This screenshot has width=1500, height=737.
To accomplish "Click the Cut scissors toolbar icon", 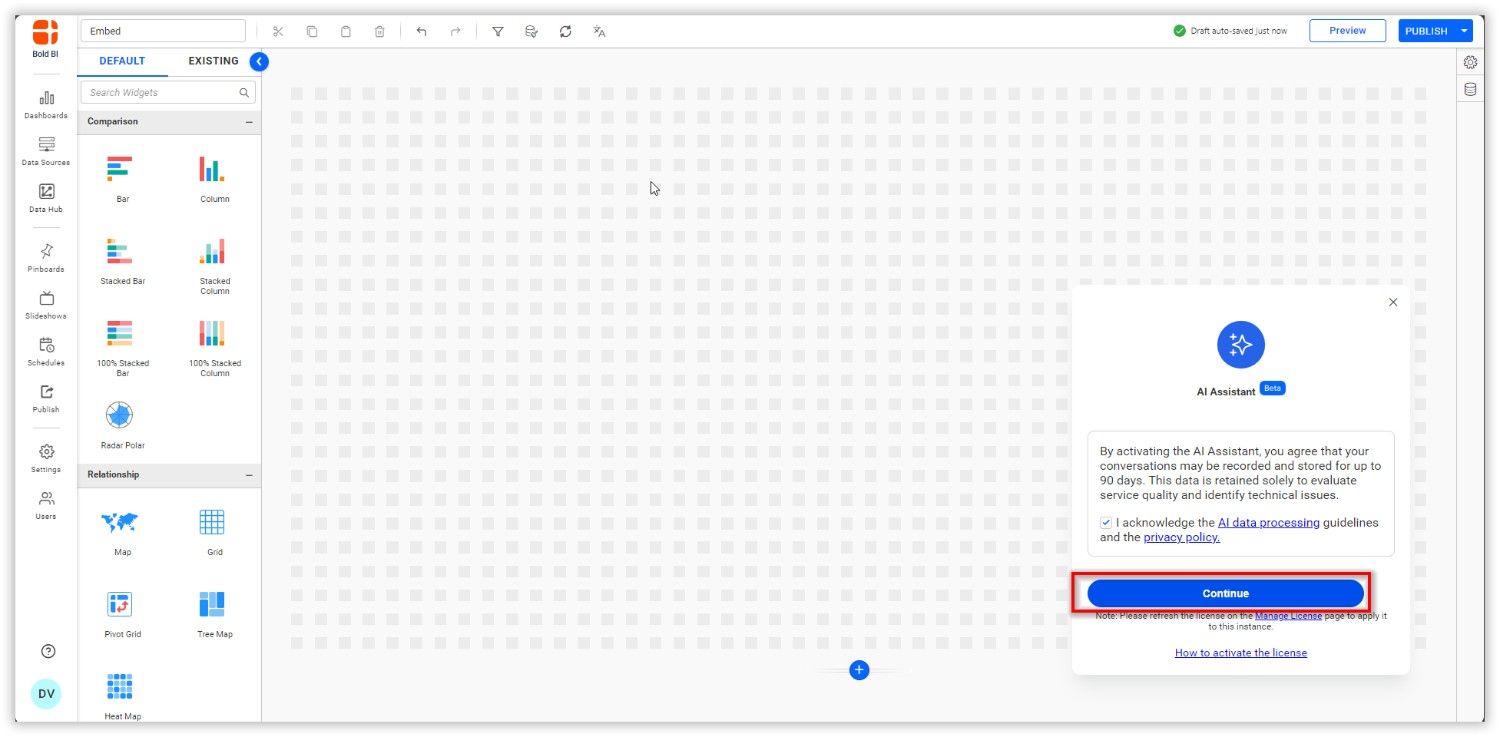I will 278,31.
